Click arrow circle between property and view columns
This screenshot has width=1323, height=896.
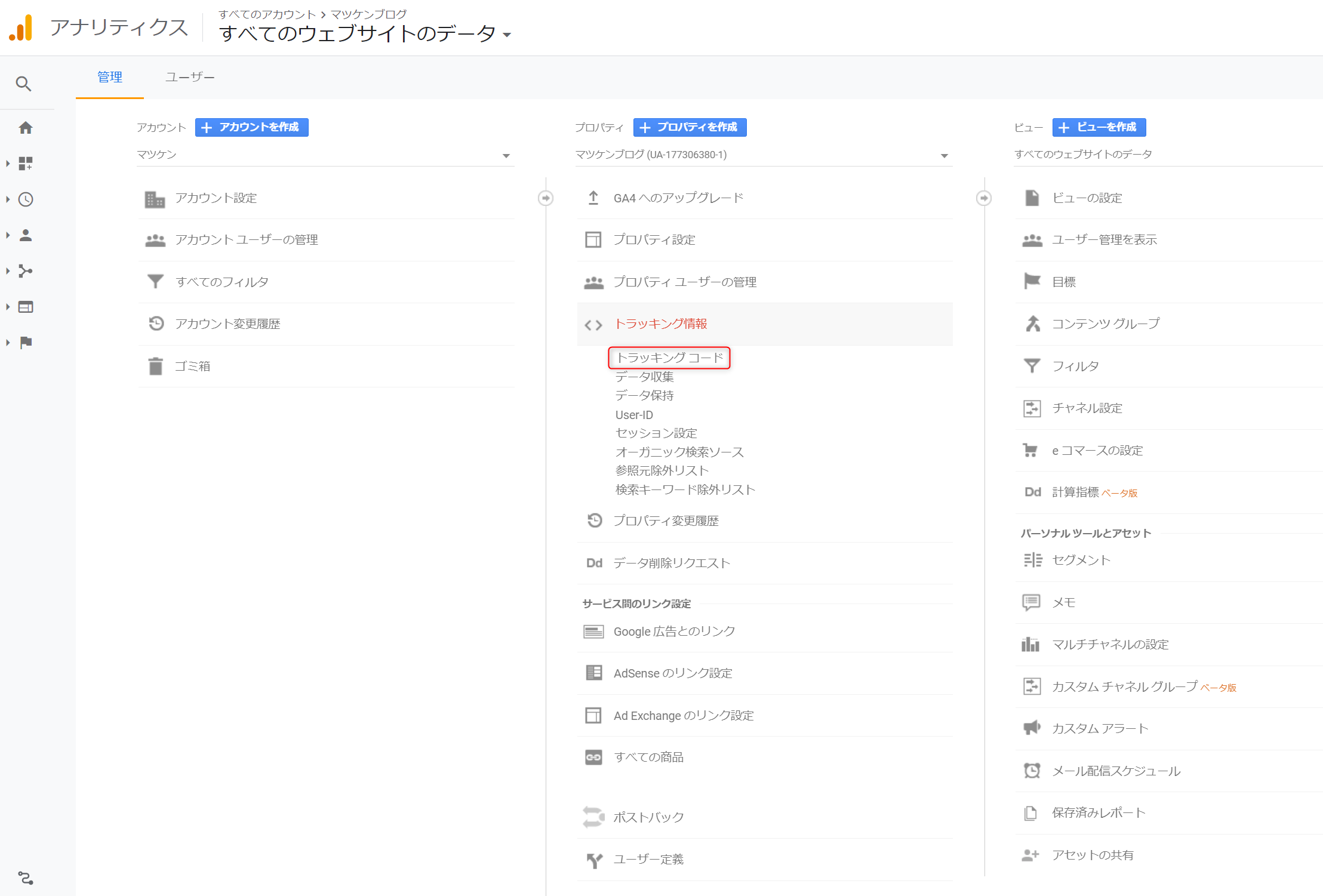point(984,198)
